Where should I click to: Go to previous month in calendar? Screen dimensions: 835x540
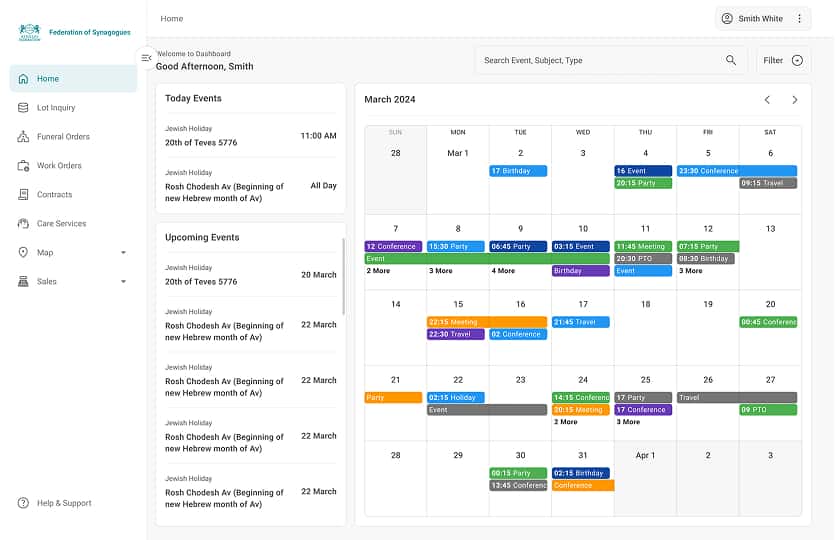click(x=767, y=100)
